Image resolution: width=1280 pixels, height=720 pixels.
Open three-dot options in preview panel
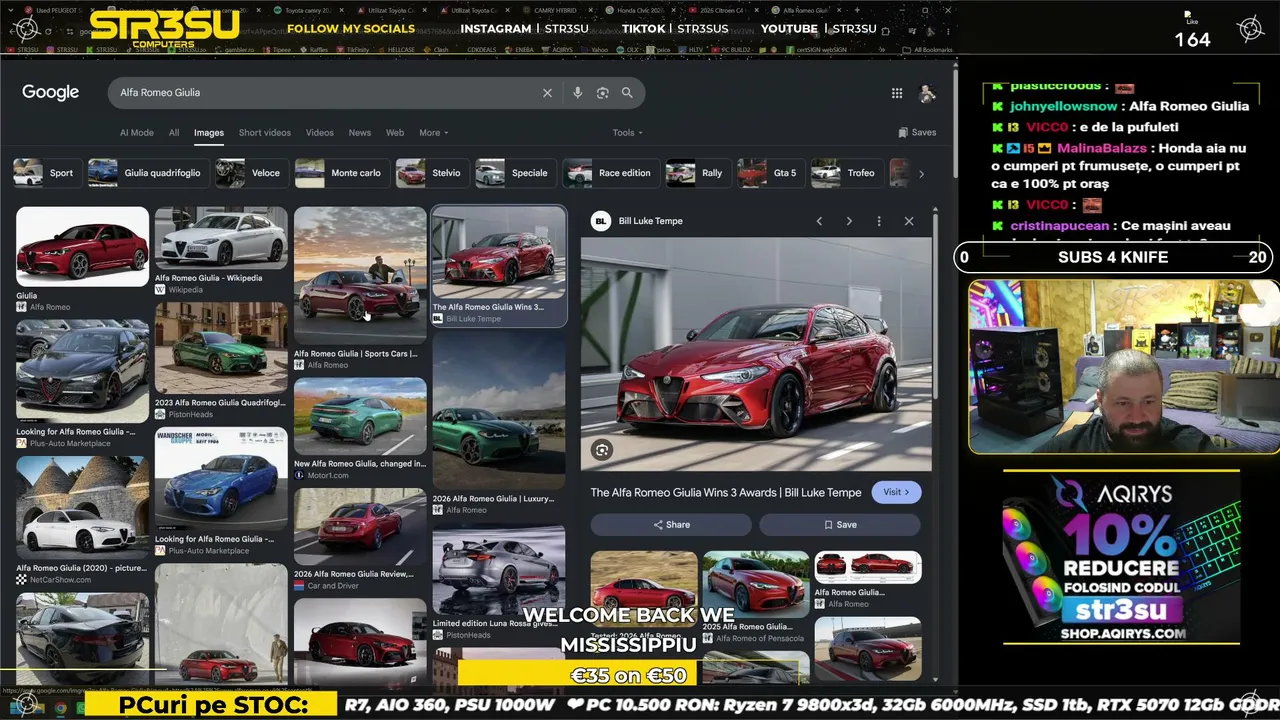[879, 221]
